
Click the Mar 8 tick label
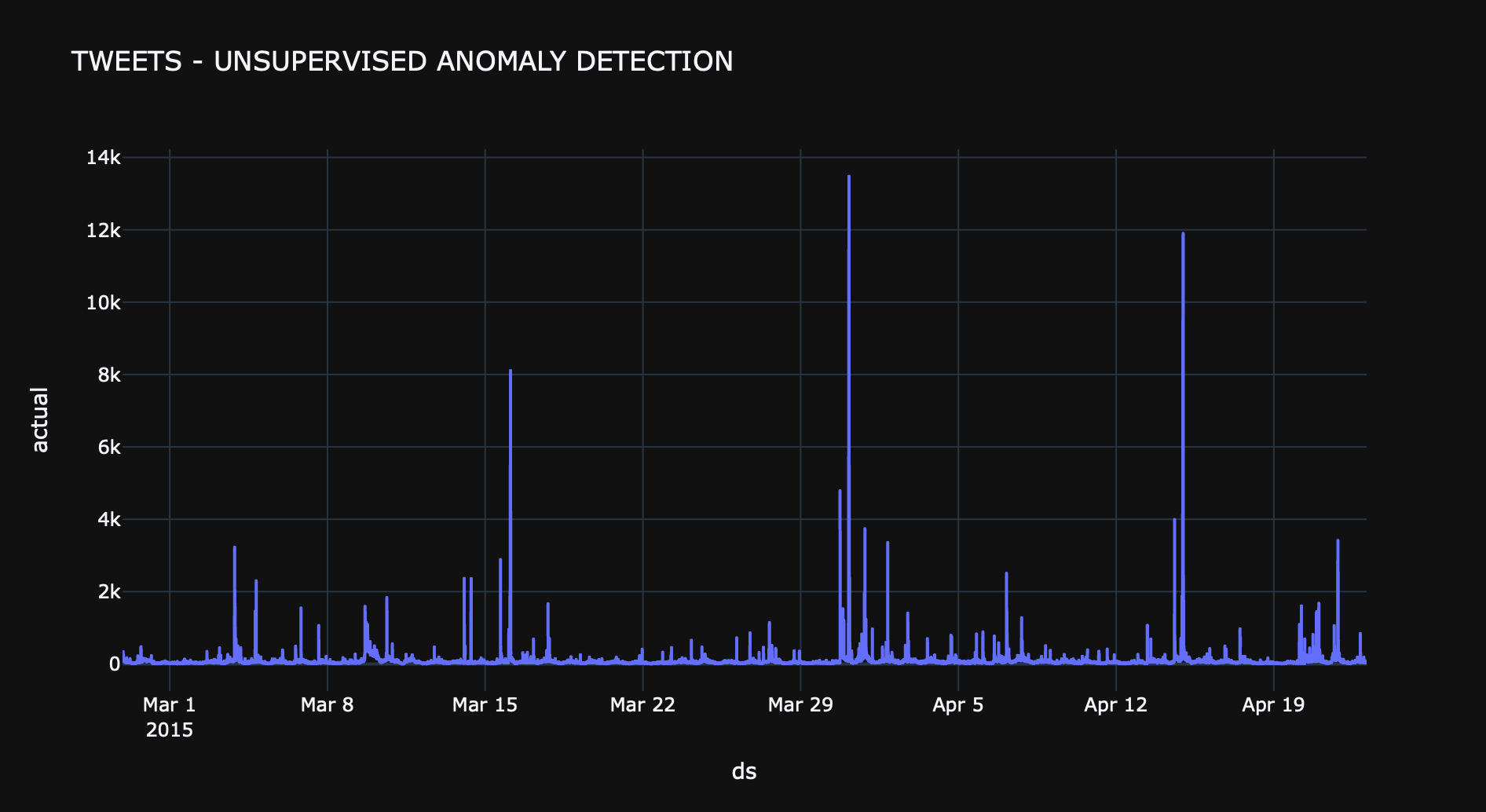pos(328,704)
